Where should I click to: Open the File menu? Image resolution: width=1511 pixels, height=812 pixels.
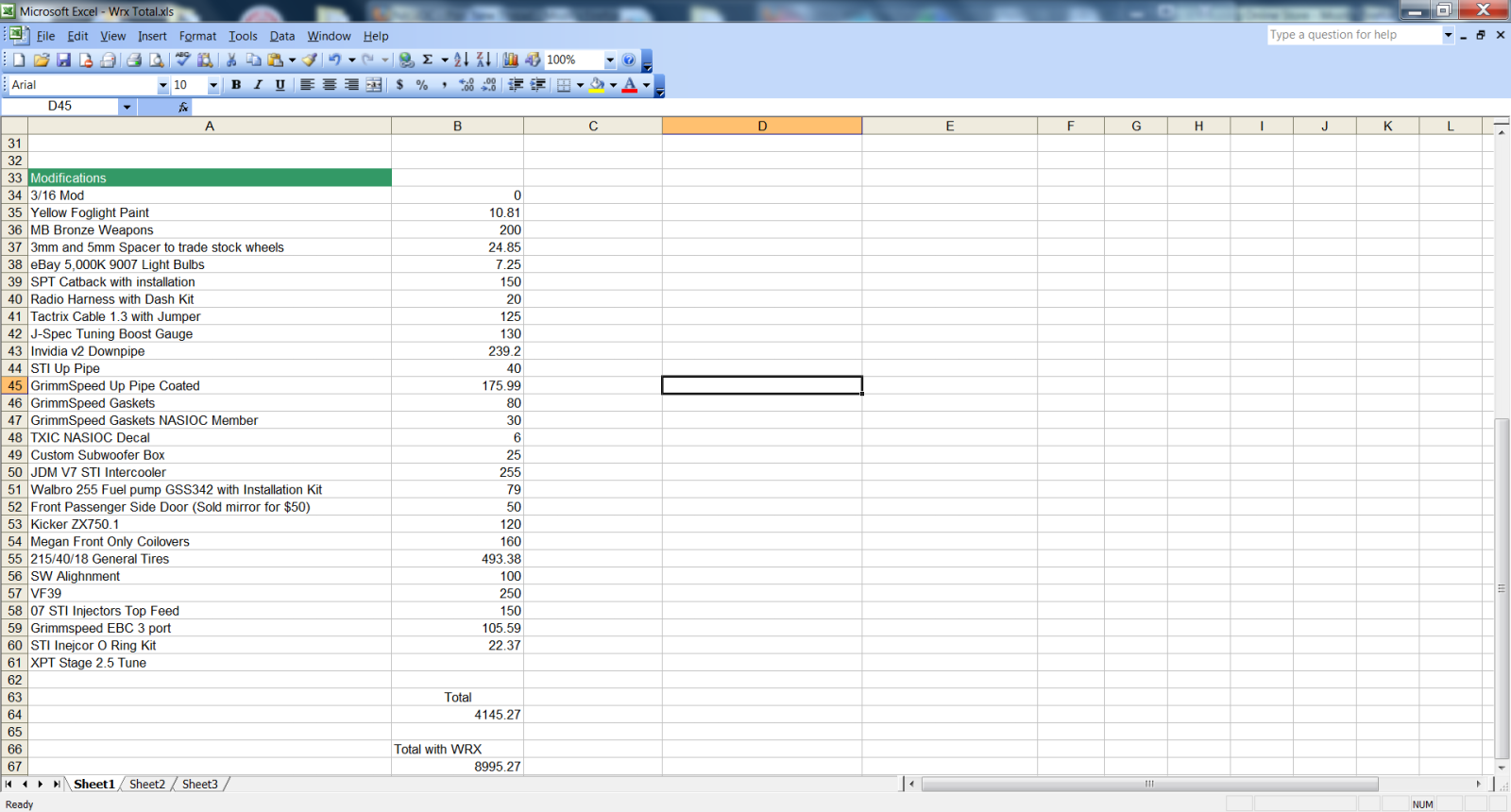point(45,36)
